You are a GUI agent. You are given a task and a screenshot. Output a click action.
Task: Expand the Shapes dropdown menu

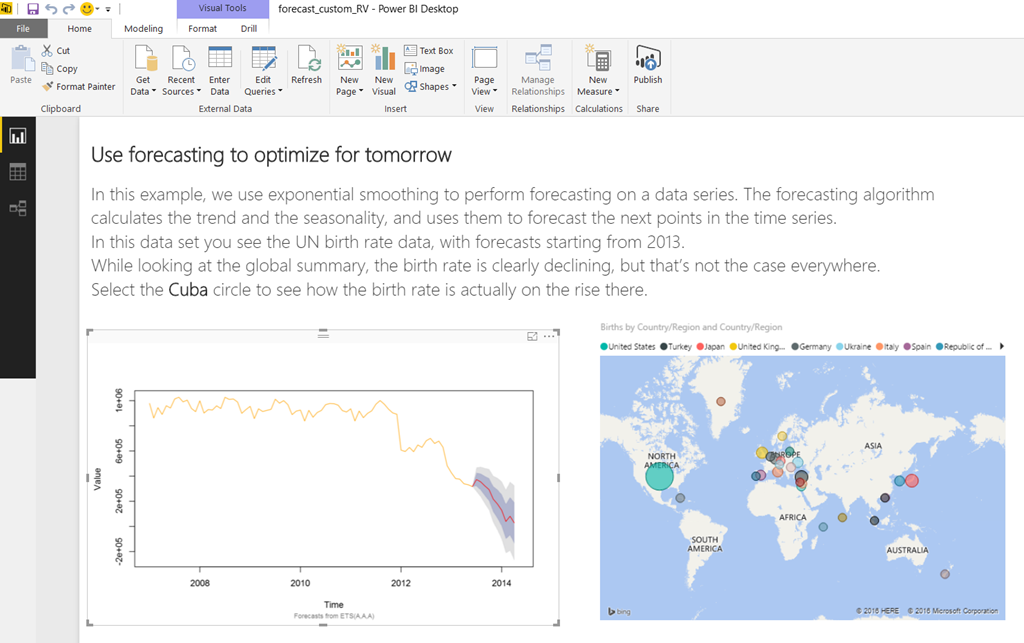pyautogui.click(x=431, y=87)
